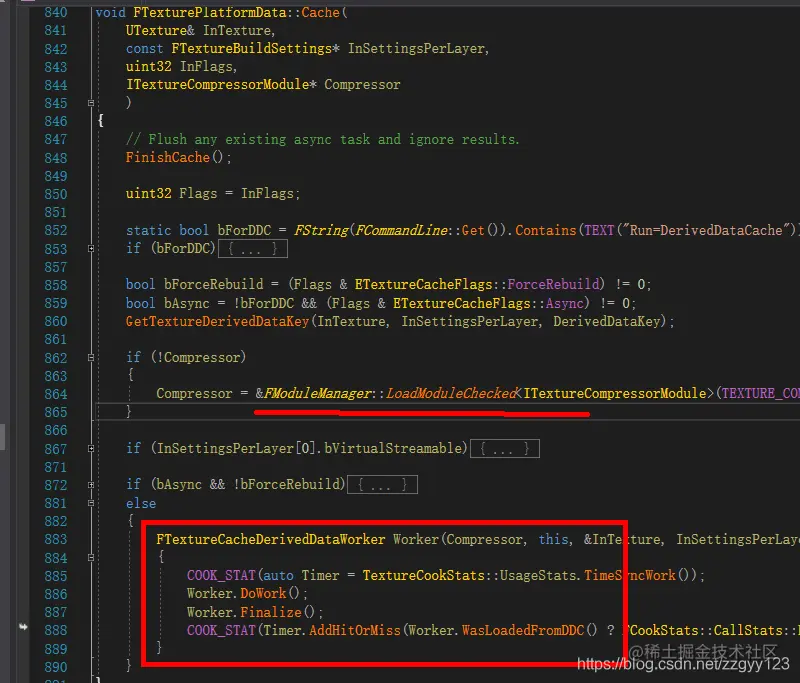Click UTexture& InTexture parameter on line 841
Screen dimensions: 800x683
pos(201,31)
